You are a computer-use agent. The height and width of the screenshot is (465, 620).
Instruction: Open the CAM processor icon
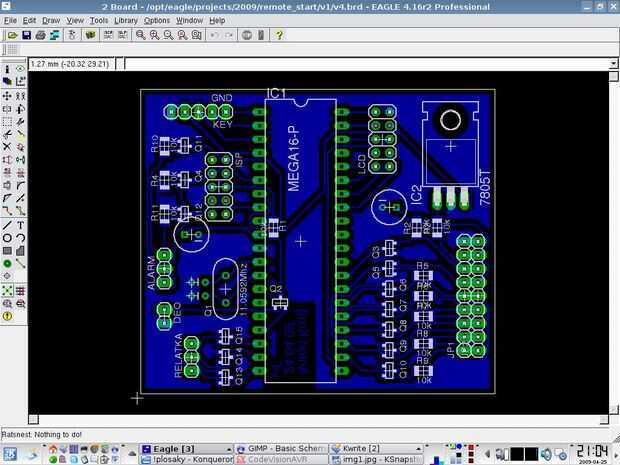click(55, 35)
